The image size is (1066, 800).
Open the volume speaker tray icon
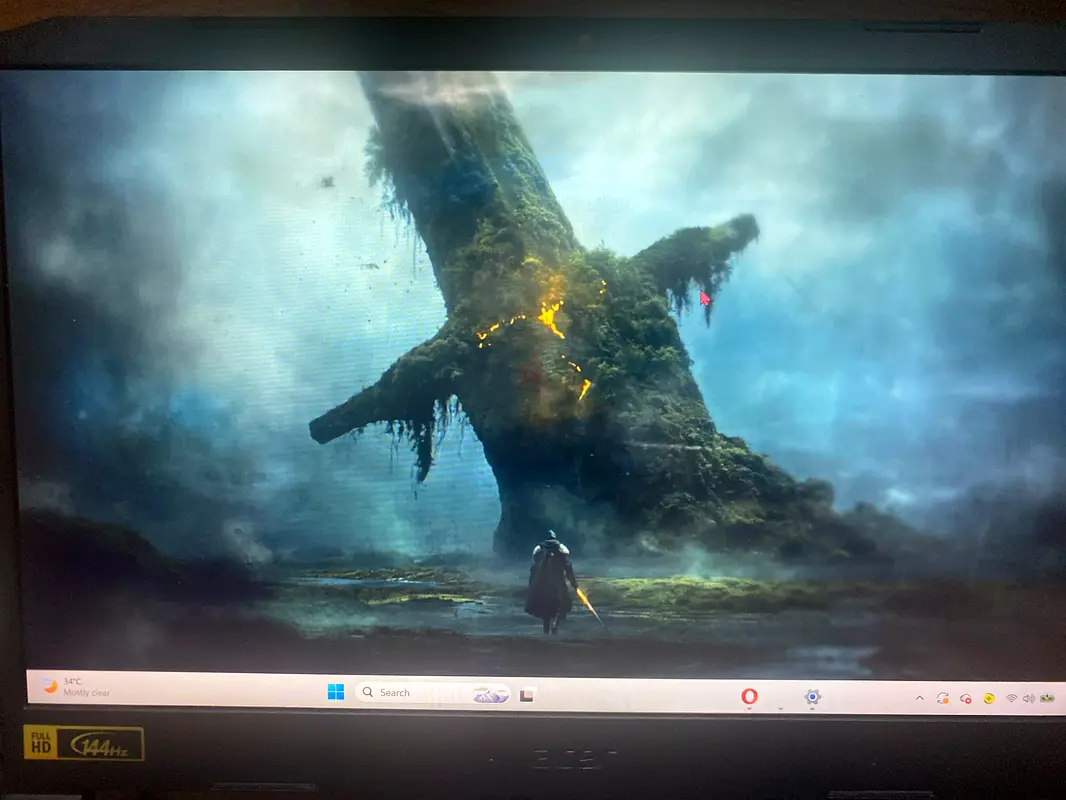1029,699
